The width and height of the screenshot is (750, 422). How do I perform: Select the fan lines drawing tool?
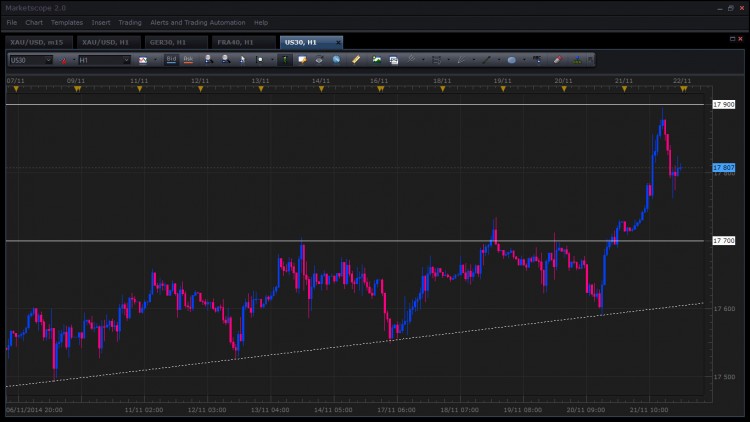pyautogui.click(x=461, y=60)
